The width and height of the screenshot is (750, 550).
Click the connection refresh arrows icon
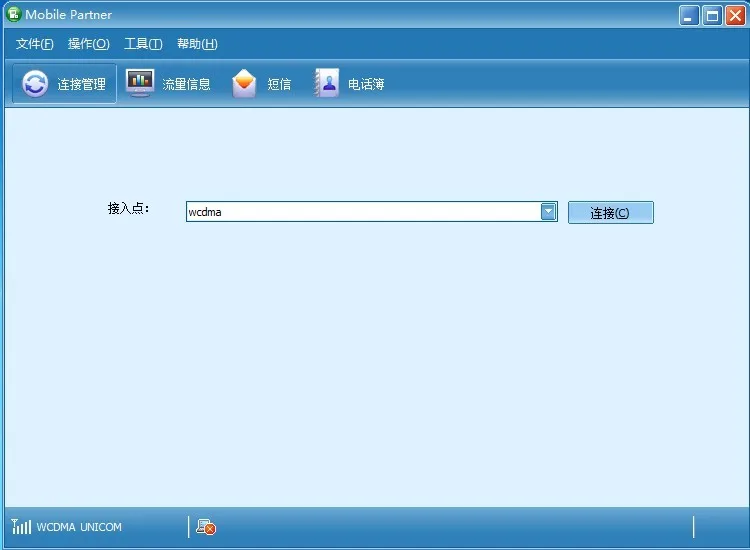35,84
